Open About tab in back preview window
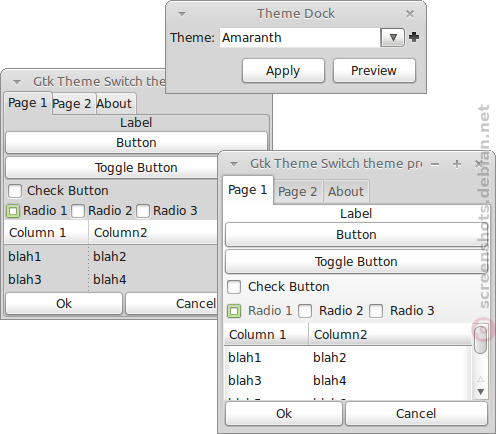Viewport: 496px width, 434px height. 114,104
